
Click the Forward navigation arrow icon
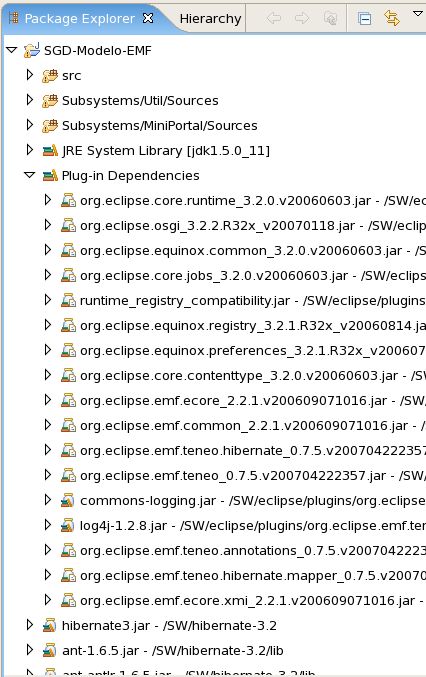point(302,18)
